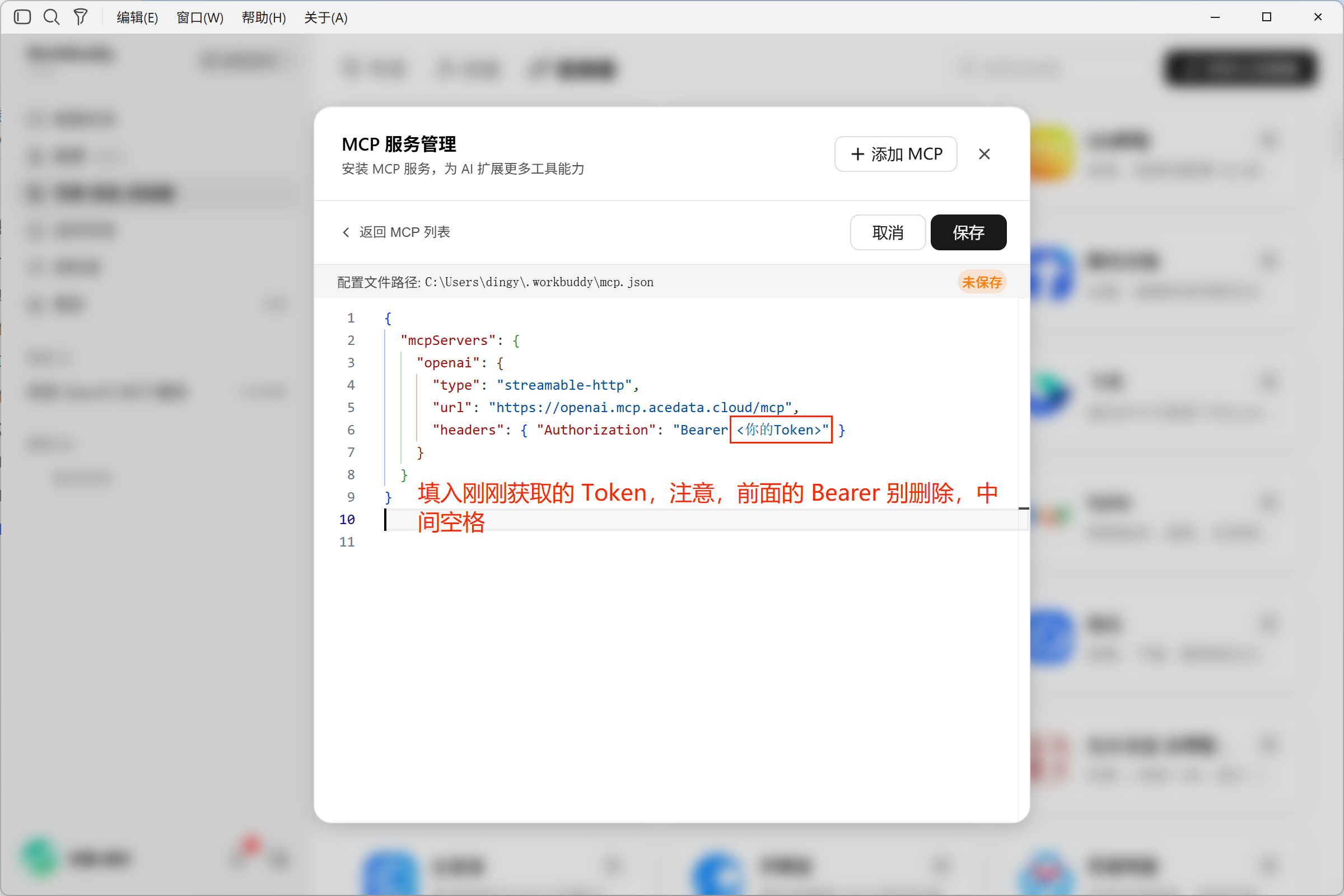This screenshot has height=896, width=1344.
Task: Click the "streamable-http" value
Action: coord(564,385)
